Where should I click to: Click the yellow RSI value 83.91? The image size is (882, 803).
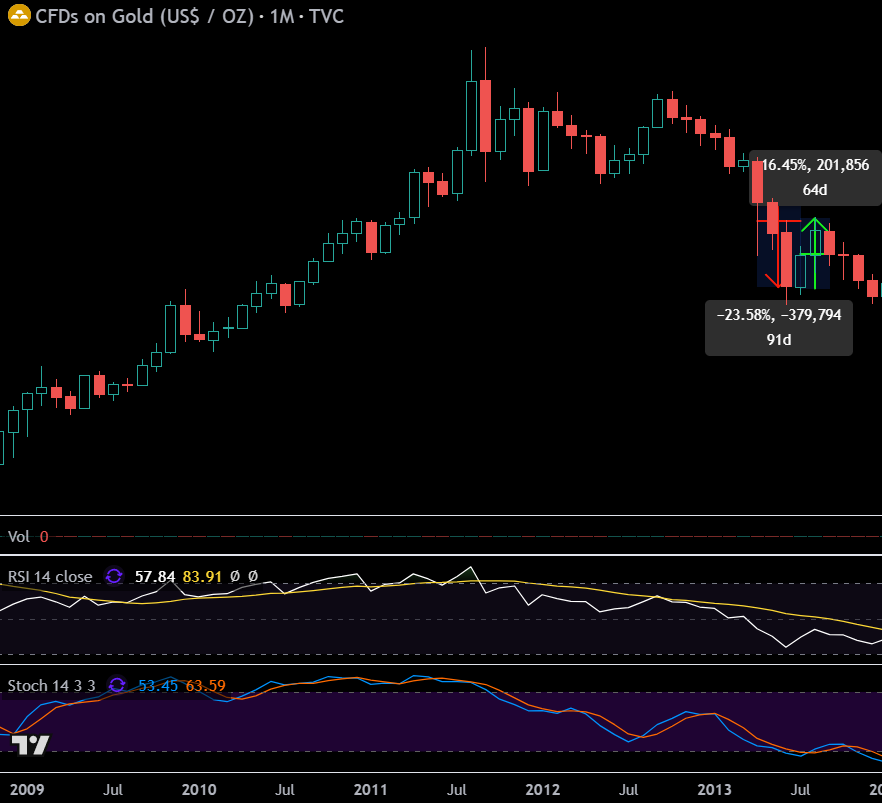pyautogui.click(x=202, y=576)
